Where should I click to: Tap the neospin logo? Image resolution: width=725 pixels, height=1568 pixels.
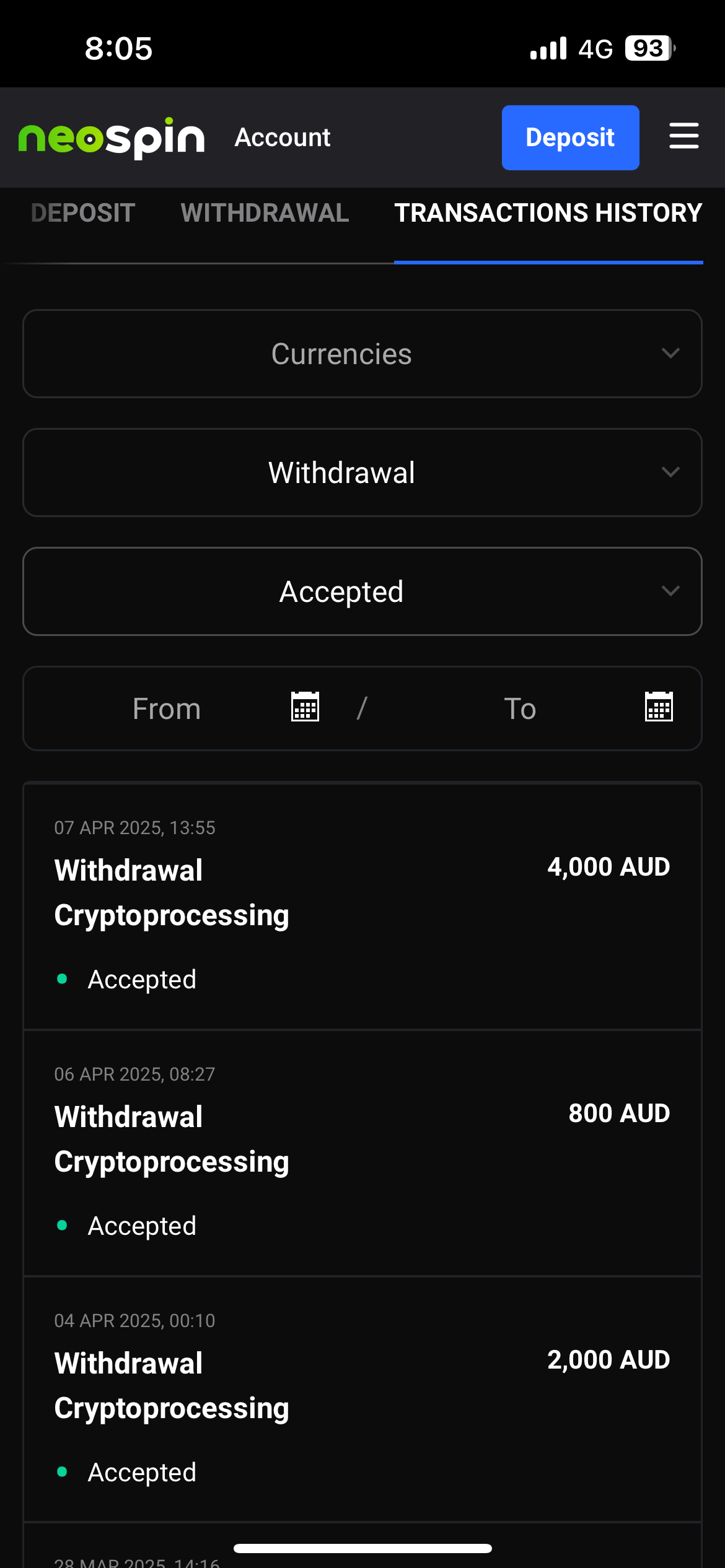(x=112, y=137)
